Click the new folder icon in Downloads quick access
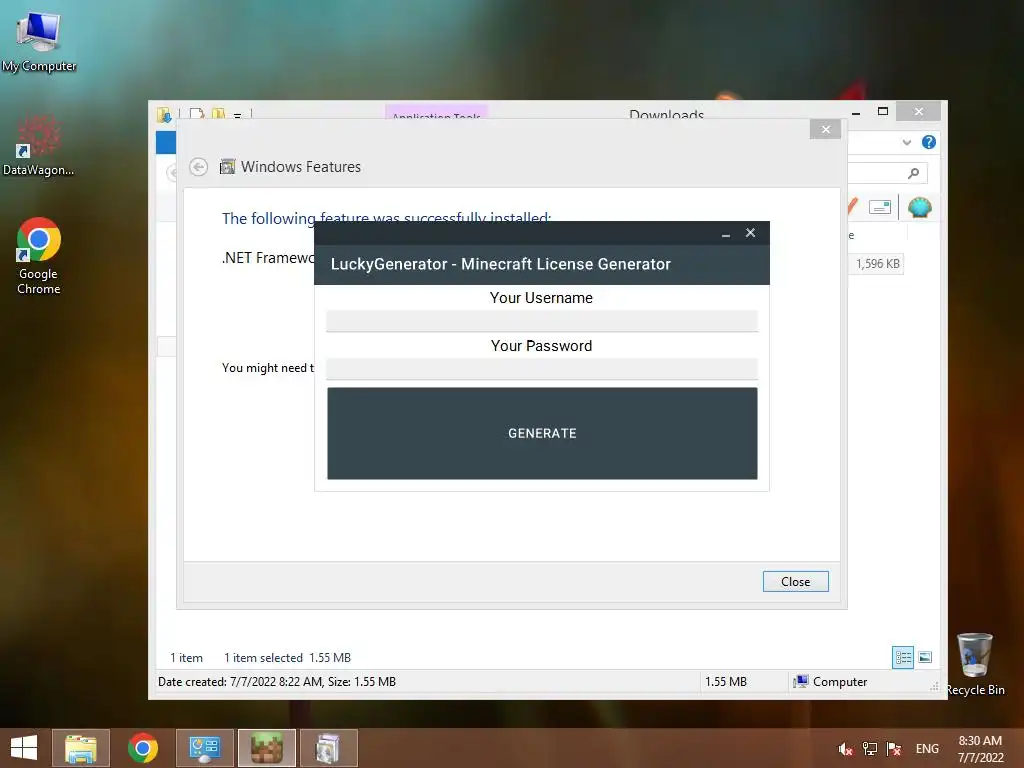Screen dimensions: 1024x768 click(218, 114)
